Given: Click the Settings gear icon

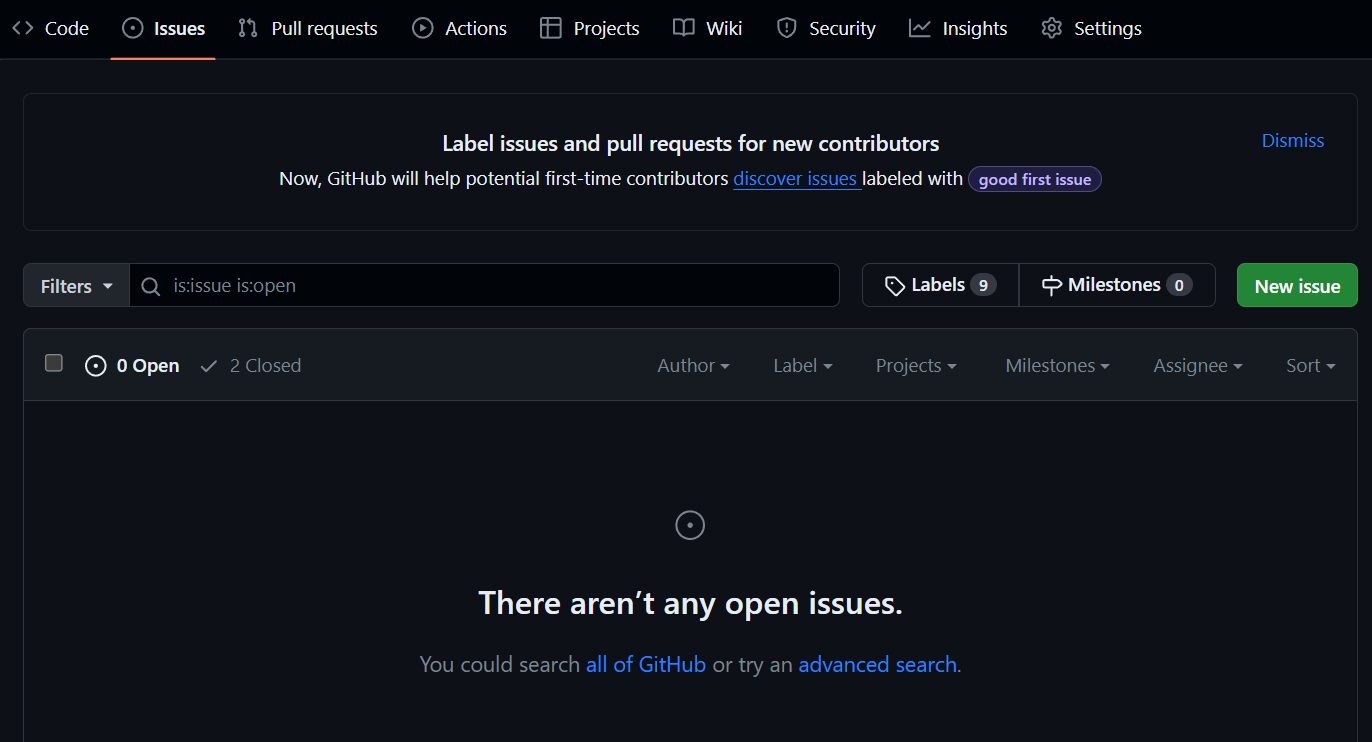Looking at the screenshot, I should tap(1051, 28).
